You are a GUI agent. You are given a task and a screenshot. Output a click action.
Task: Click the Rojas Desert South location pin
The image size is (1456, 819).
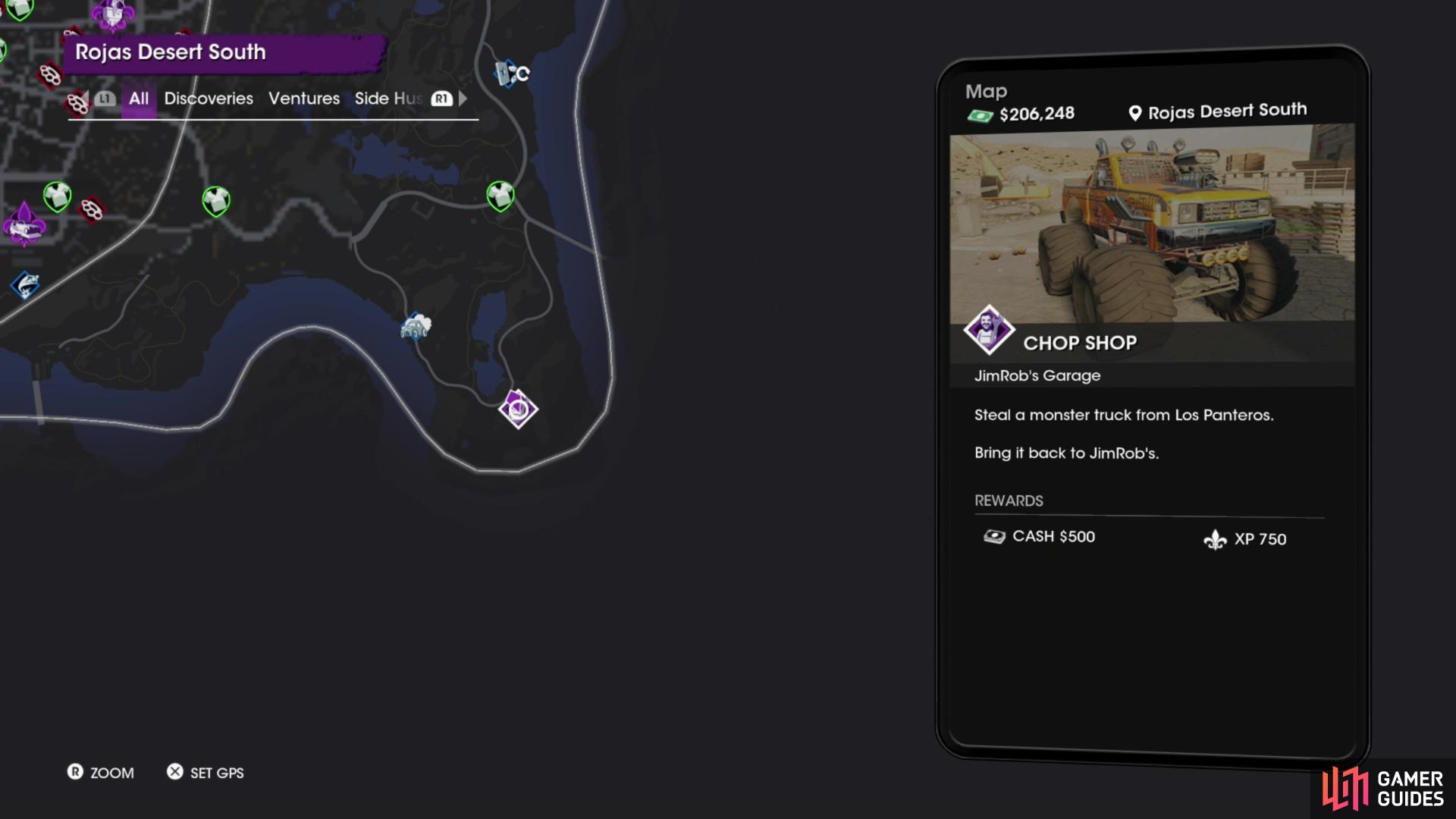point(1135,113)
